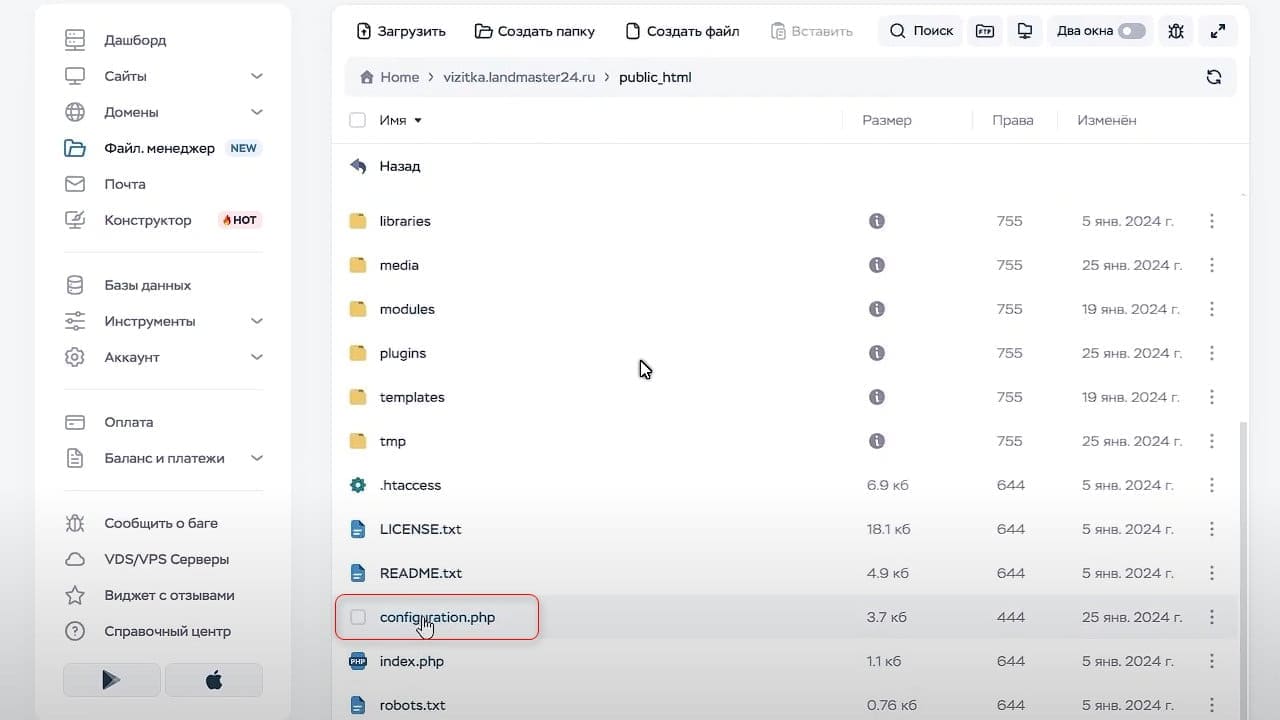1280x720 pixels.
Task: Open Почта in the sidebar
Action: pyautogui.click(x=125, y=184)
